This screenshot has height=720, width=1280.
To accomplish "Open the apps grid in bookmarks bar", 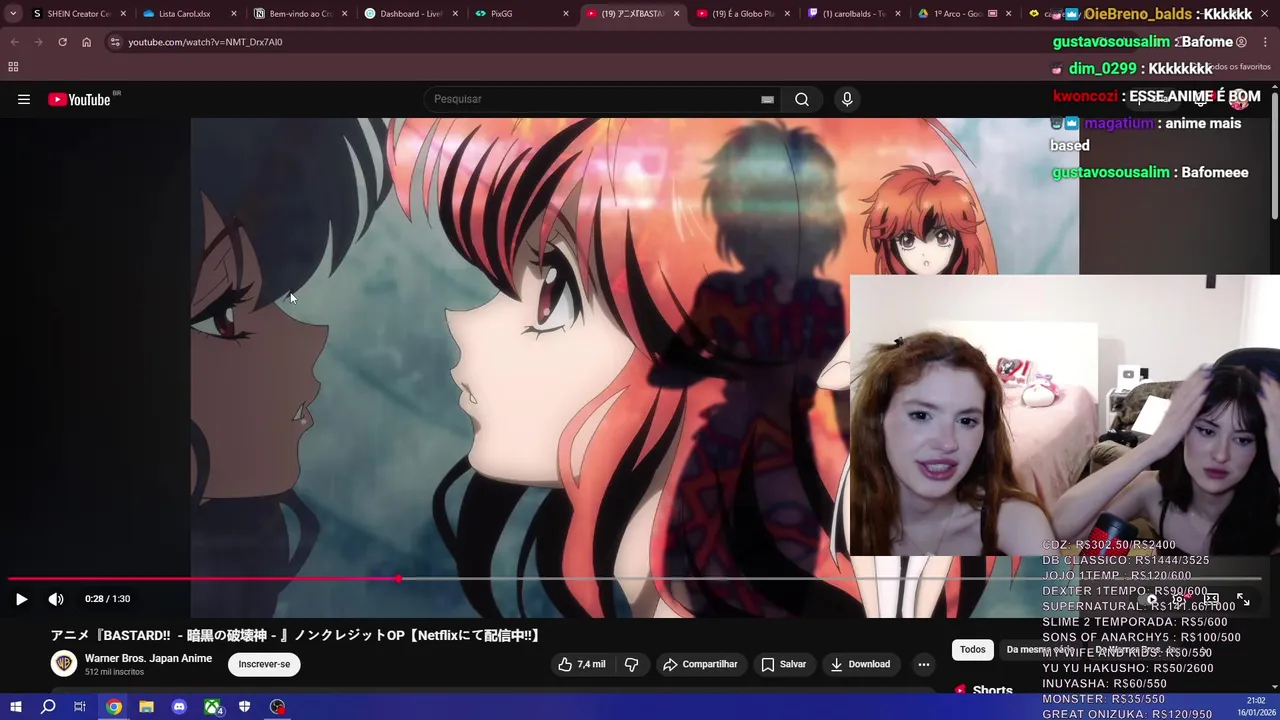I will 13,67.
